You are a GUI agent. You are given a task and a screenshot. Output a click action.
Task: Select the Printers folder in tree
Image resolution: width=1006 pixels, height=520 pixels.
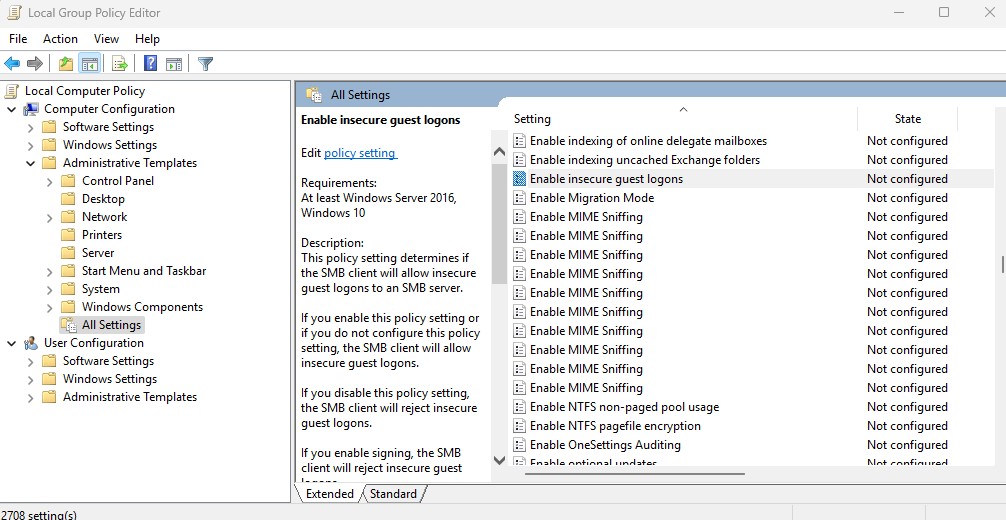102,235
